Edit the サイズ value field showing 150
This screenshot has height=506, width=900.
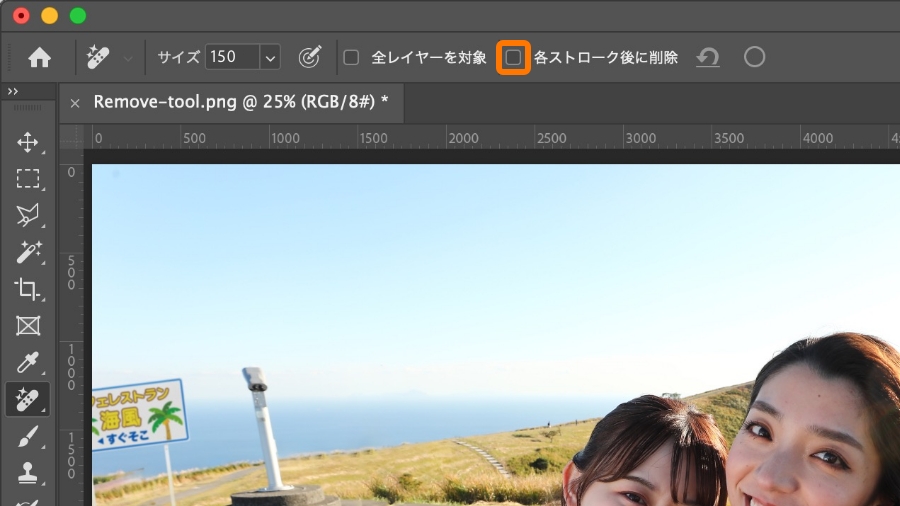pyautogui.click(x=232, y=57)
